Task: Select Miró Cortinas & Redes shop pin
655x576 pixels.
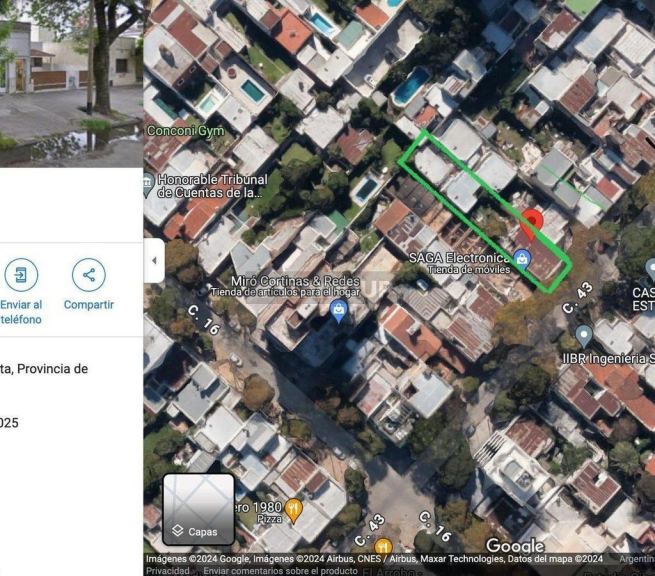Action: pos(339,311)
